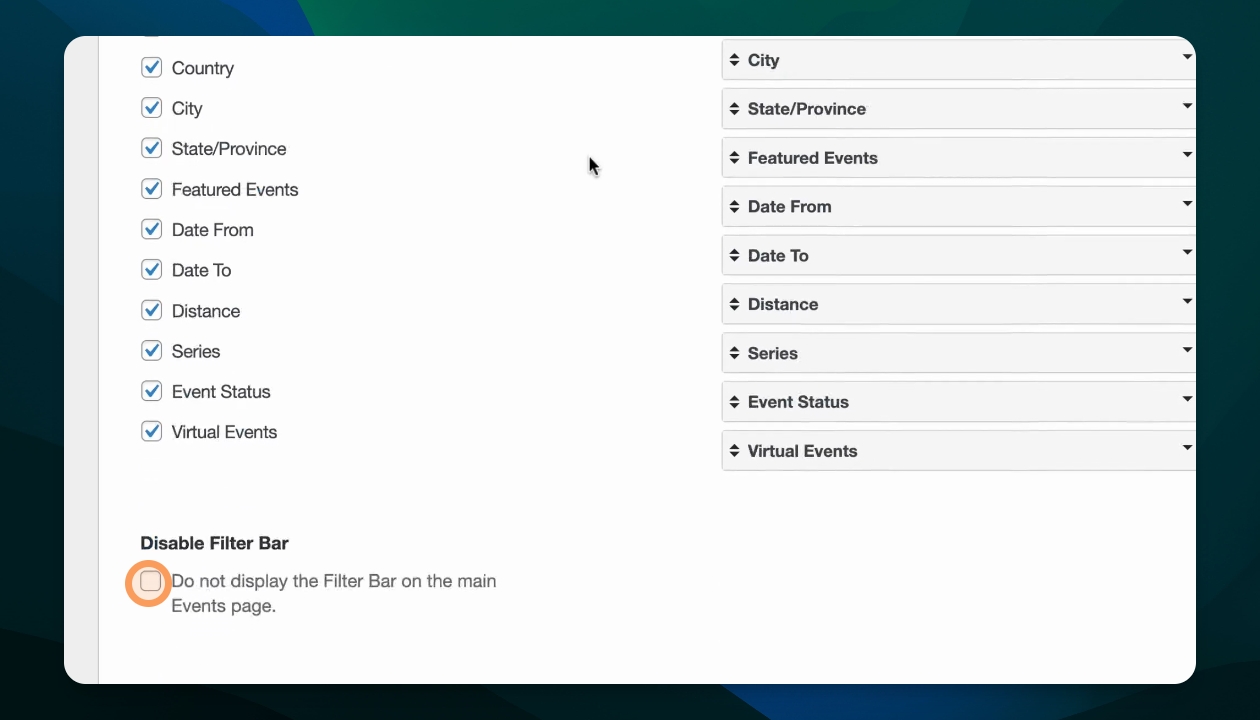This screenshot has width=1260, height=720.
Task: Uncheck the City filter checkbox
Action: (152, 108)
